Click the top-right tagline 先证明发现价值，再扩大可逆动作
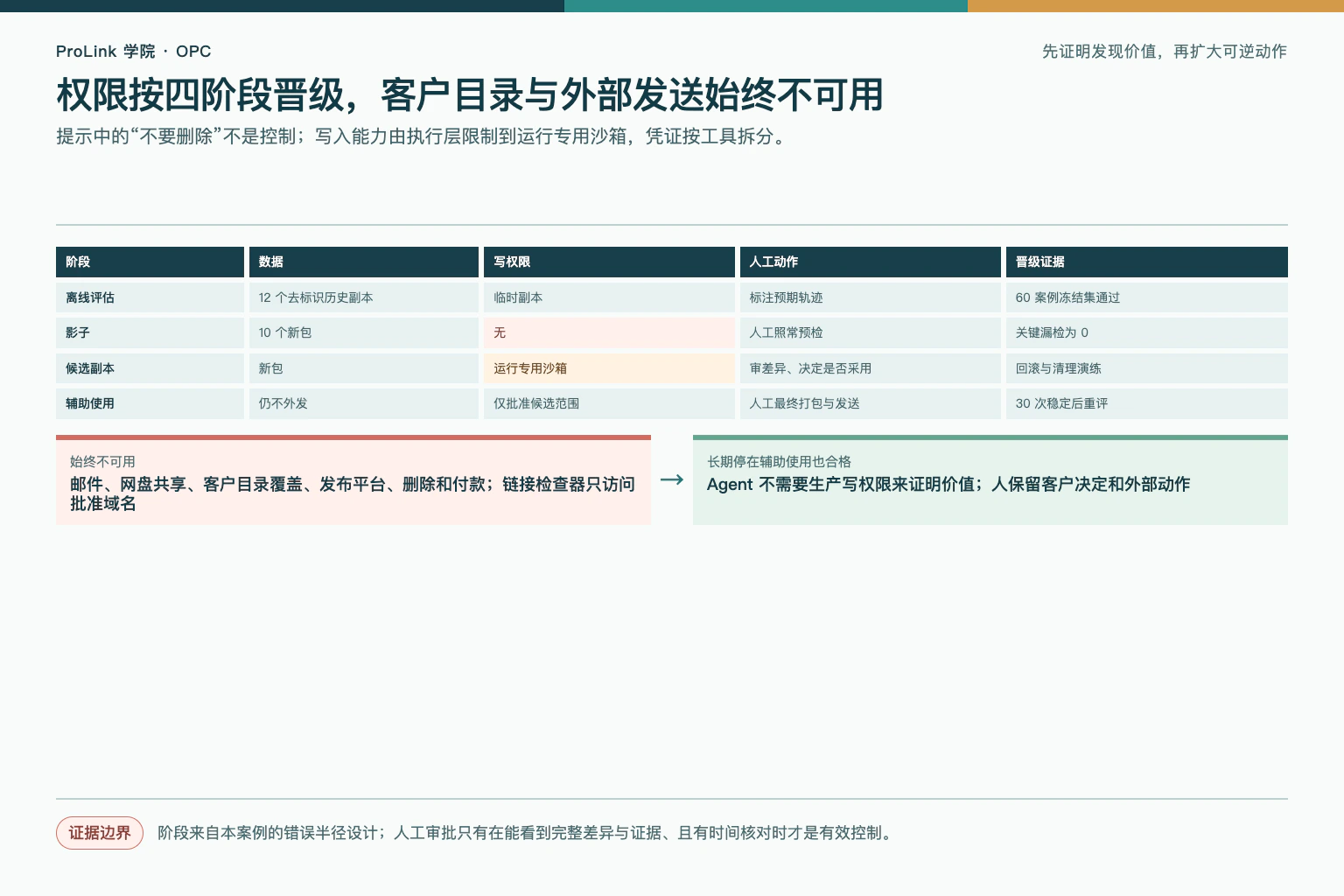1344x896 pixels. click(x=1165, y=52)
